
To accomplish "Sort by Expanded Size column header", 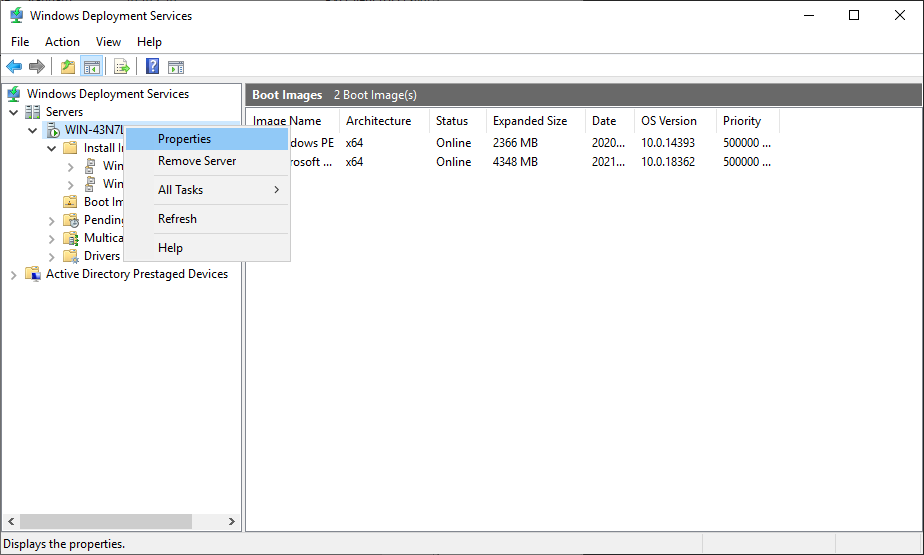I will [536, 121].
